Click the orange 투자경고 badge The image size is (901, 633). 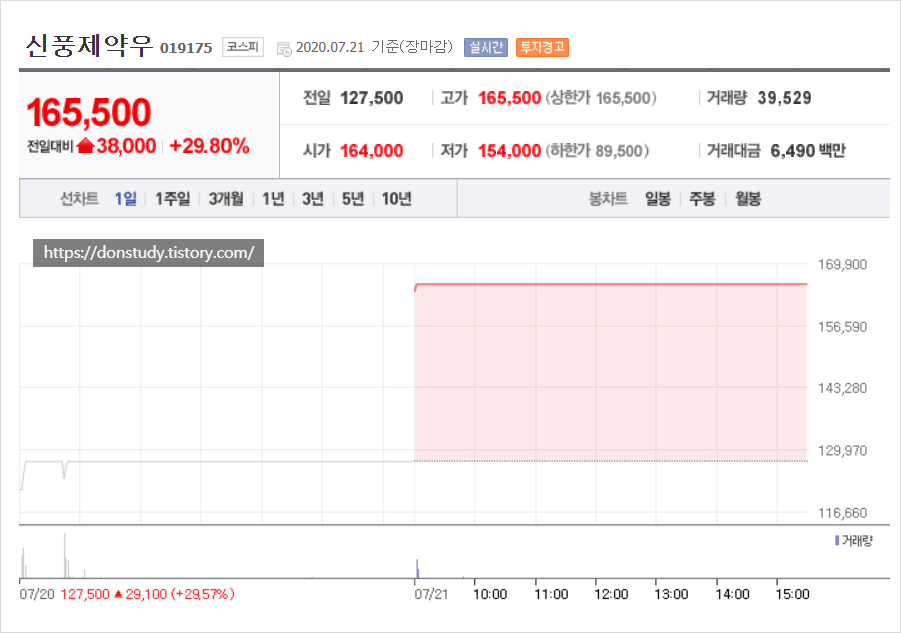click(542, 47)
